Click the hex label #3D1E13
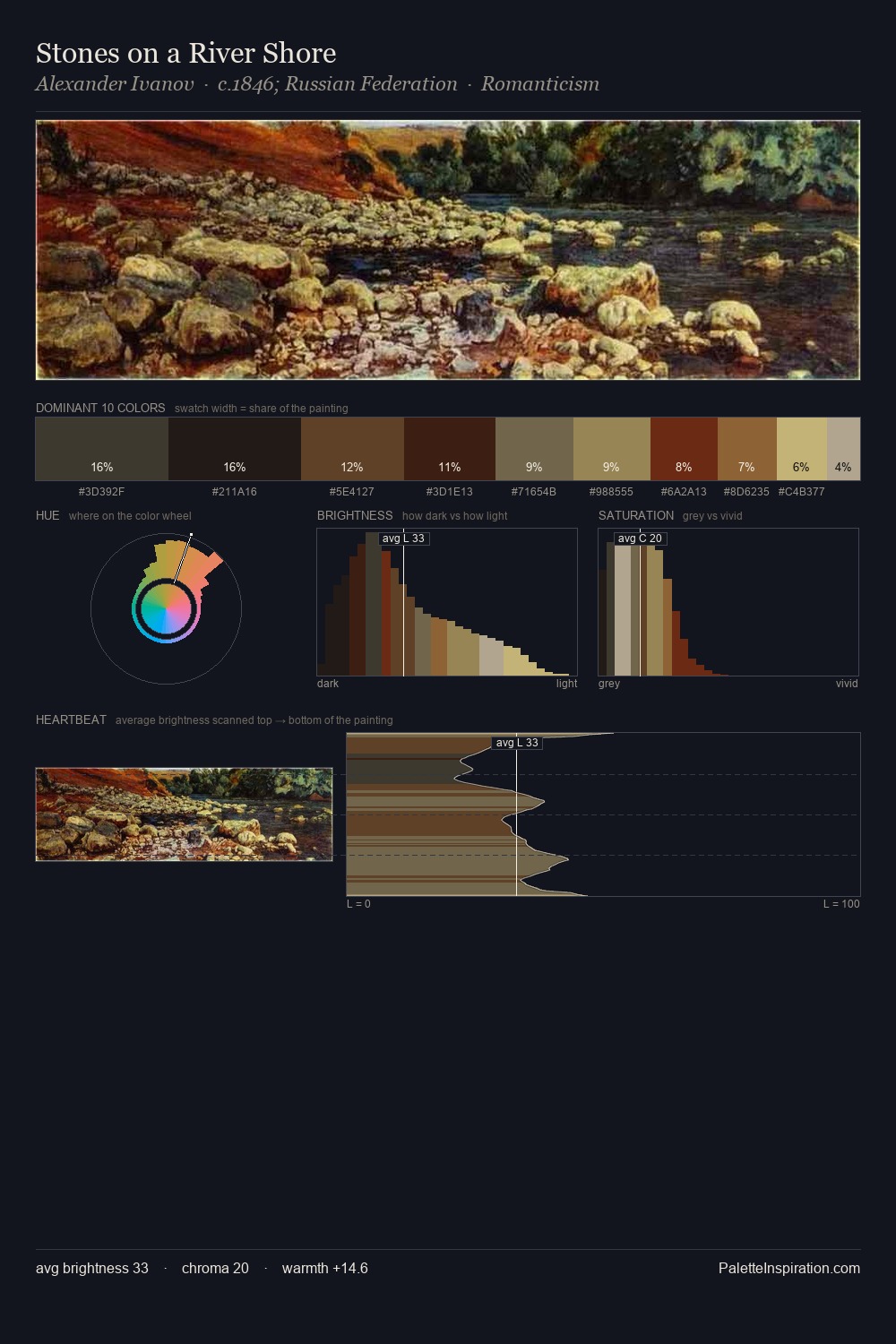This screenshot has width=896, height=1344. tap(450, 492)
